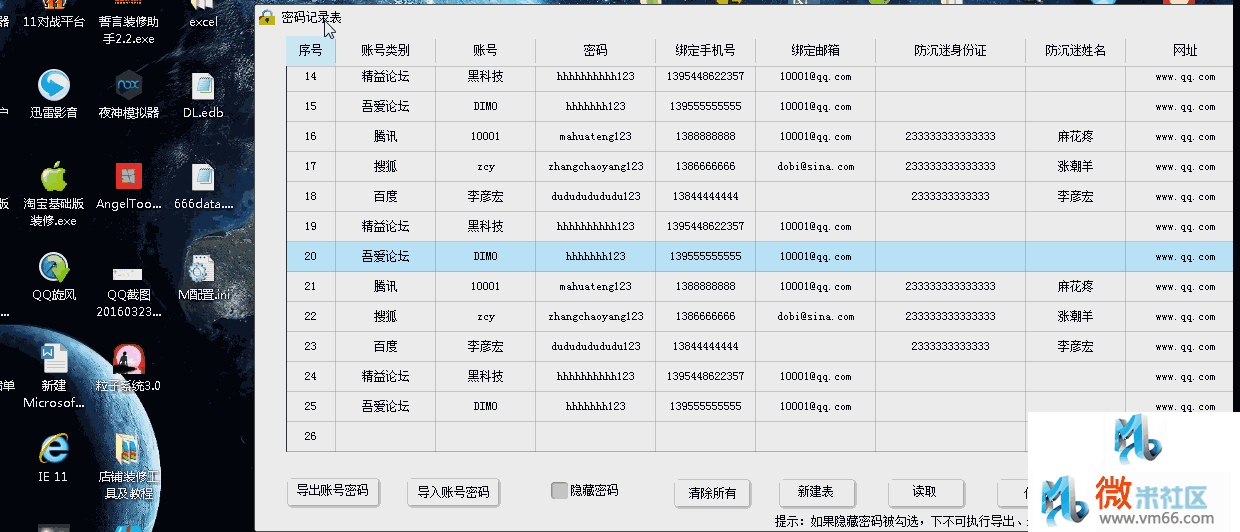Select account zcy in row 17
This screenshot has height=532, width=1240.
coord(485,167)
